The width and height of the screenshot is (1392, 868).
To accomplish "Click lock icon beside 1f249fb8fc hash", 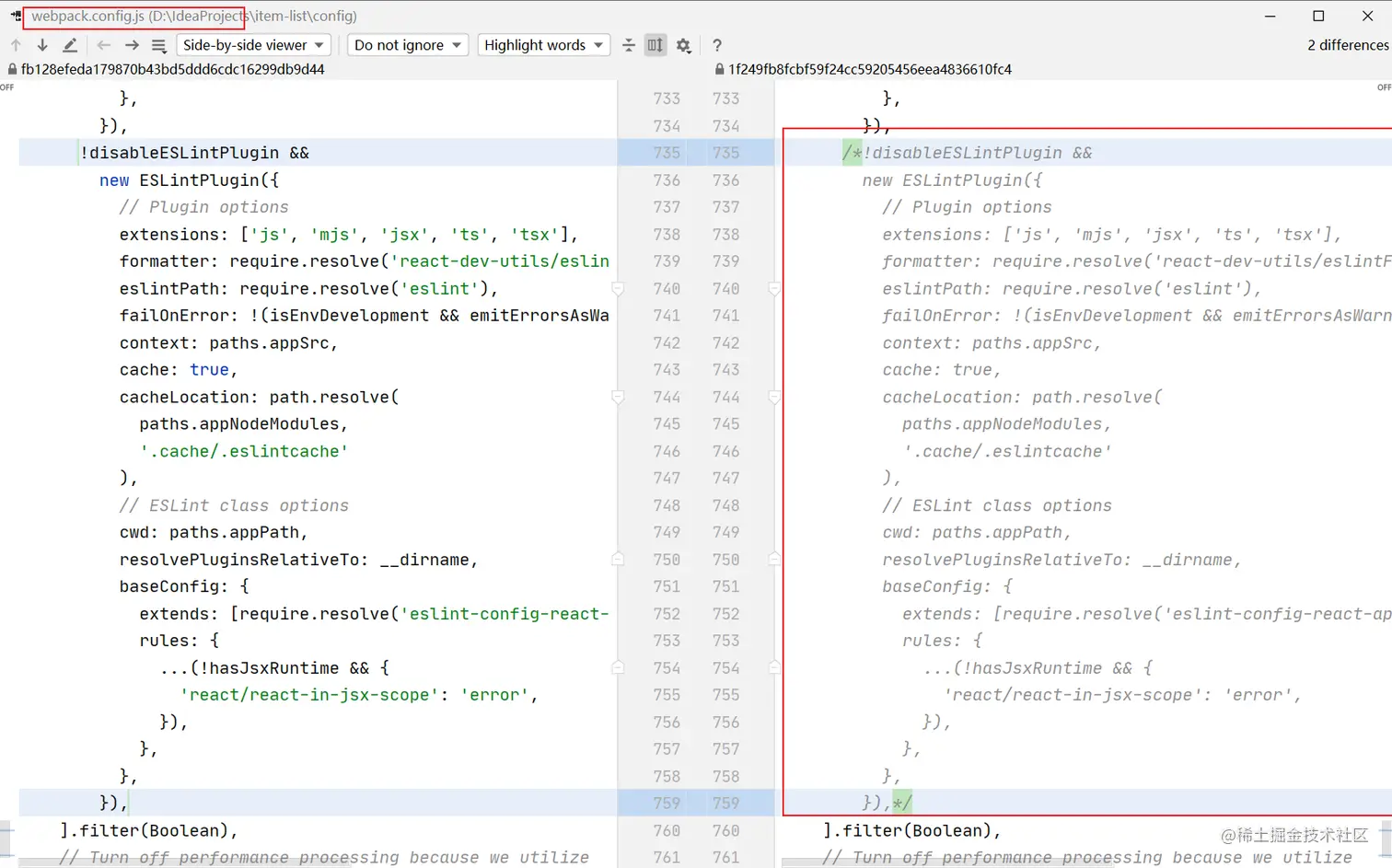I will [720, 69].
